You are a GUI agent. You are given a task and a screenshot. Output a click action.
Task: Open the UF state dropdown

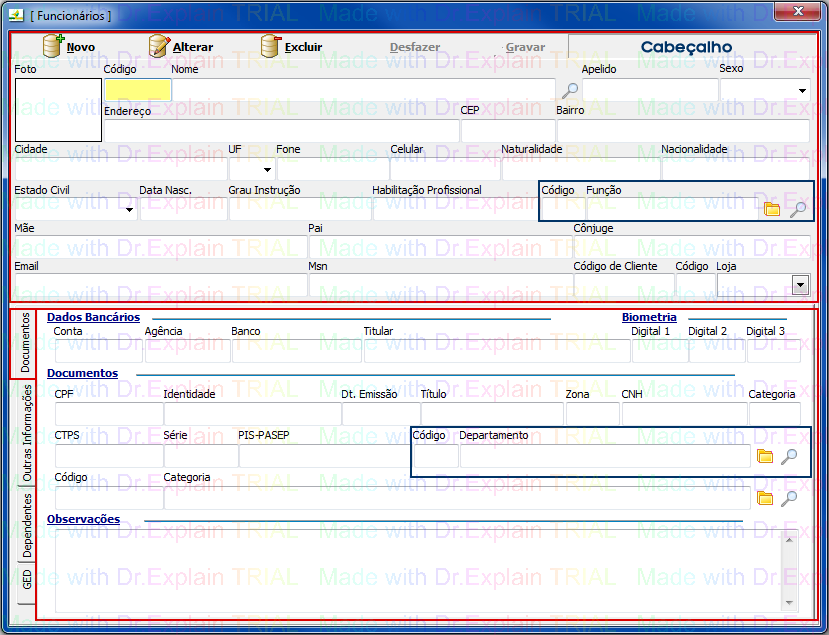266,170
